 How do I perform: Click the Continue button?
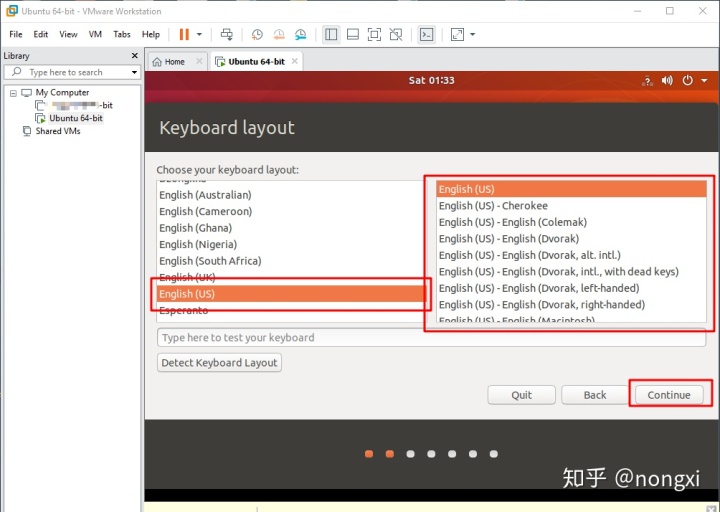click(669, 395)
